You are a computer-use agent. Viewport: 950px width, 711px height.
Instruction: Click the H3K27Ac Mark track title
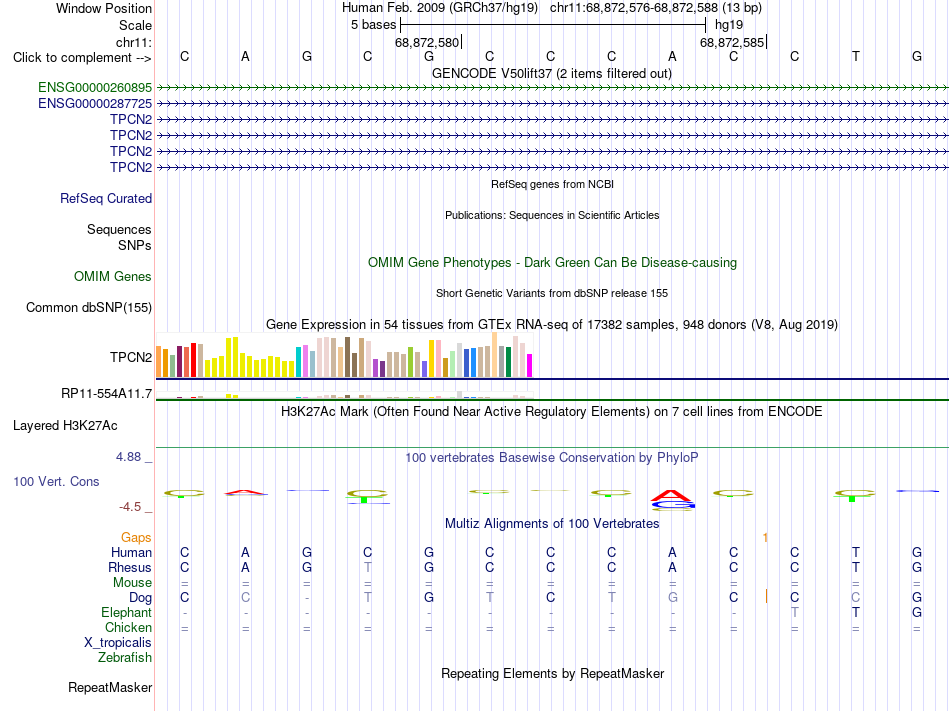pos(552,412)
